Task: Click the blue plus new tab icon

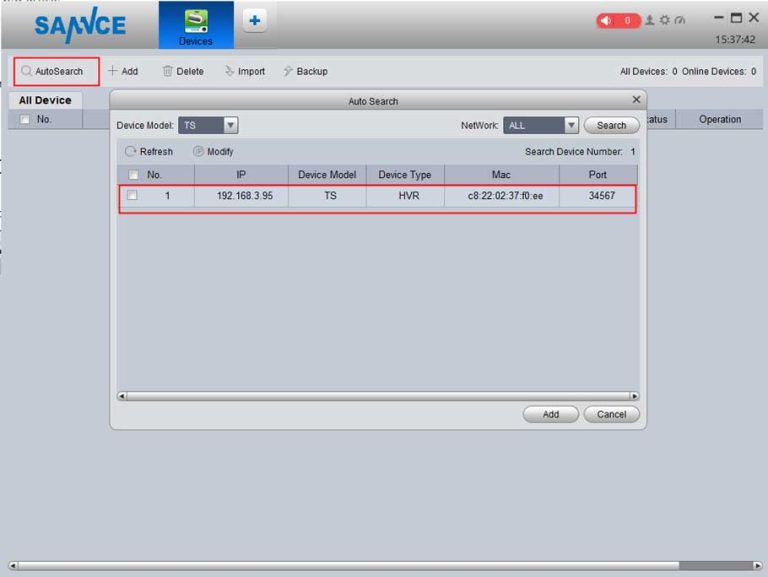Action: click(254, 20)
